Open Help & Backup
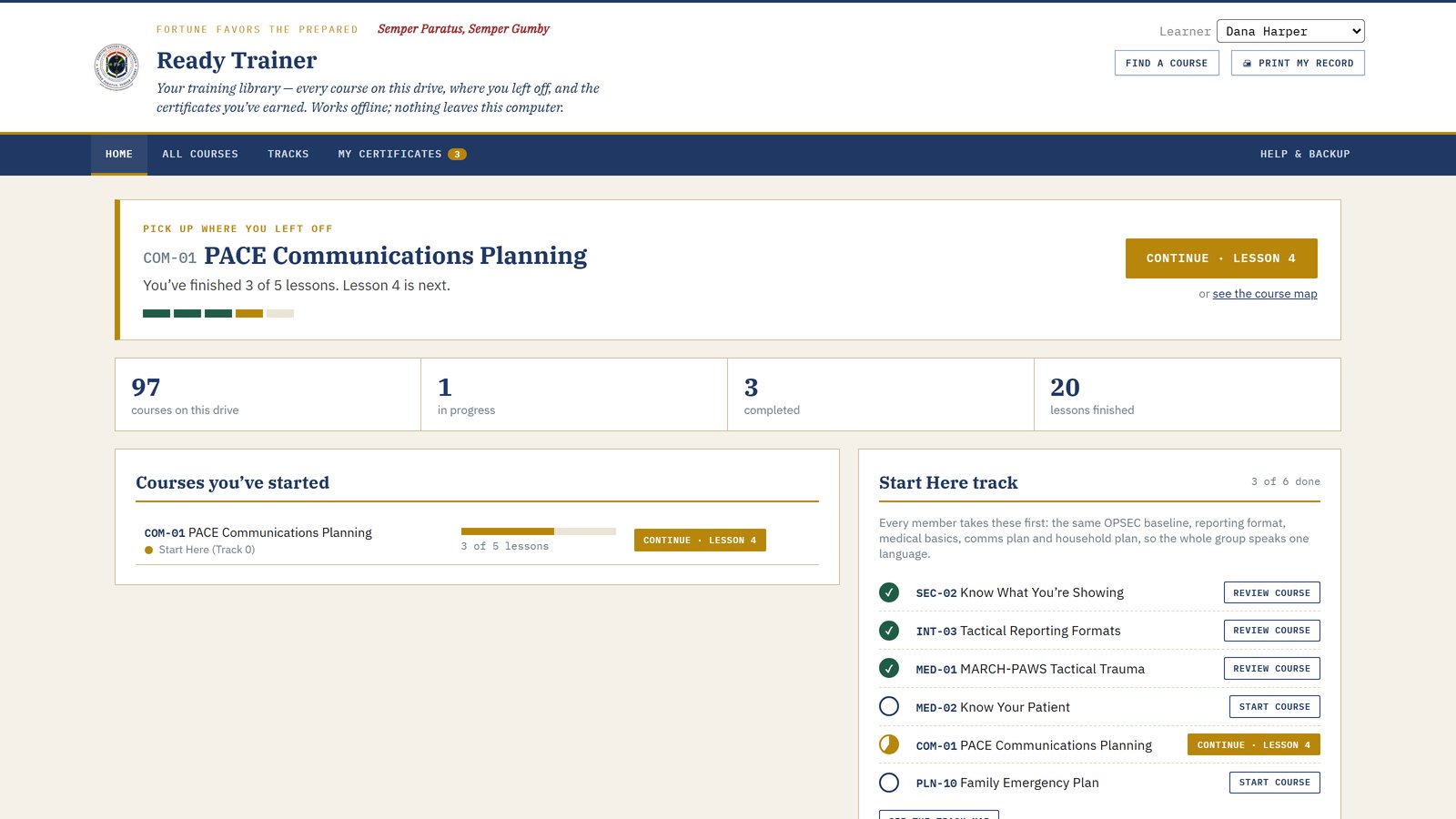 coord(1305,155)
